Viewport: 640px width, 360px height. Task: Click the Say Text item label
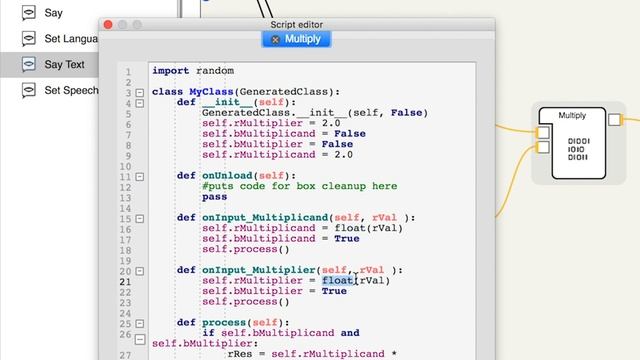pyautogui.click(x=64, y=64)
